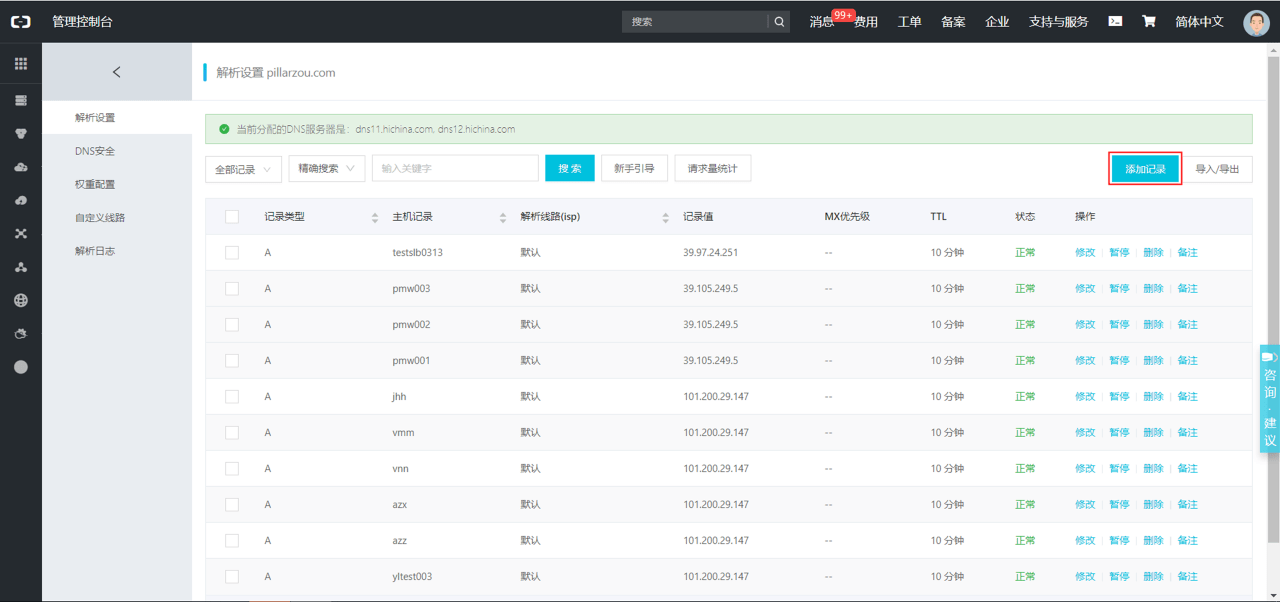Click the 导入/导出 button

point(1218,169)
